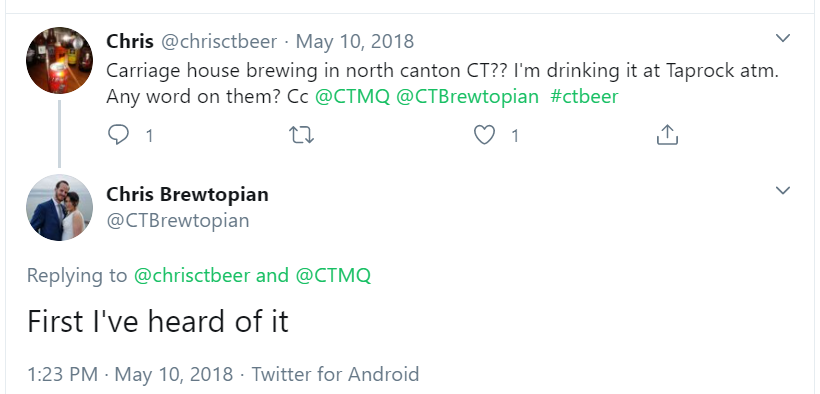Open the share tweet icon
The height and width of the screenshot is (394, 820).
pyautogui.click(x=667, y=134)
